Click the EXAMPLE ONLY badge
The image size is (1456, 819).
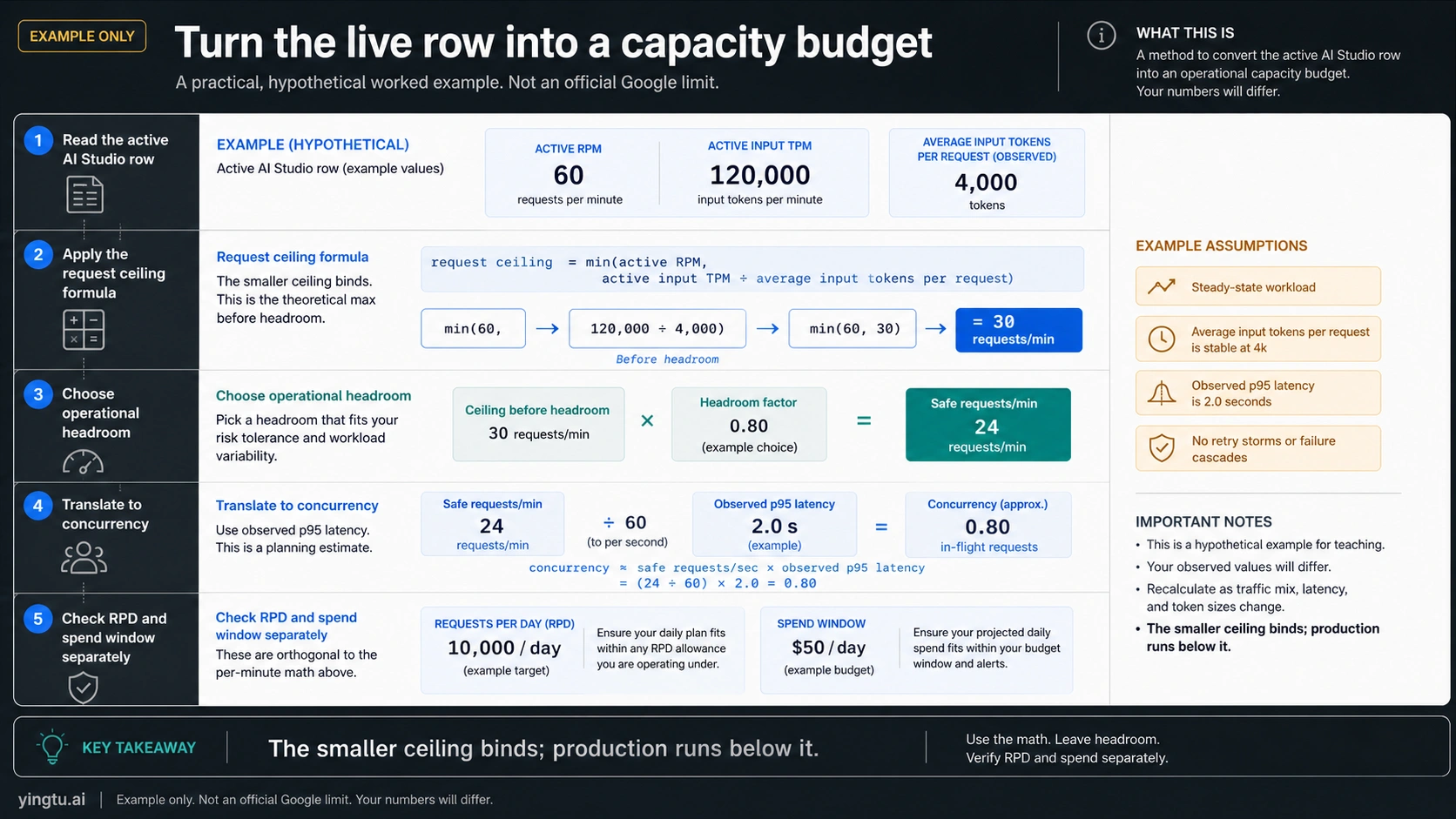(x=82, y=37)
